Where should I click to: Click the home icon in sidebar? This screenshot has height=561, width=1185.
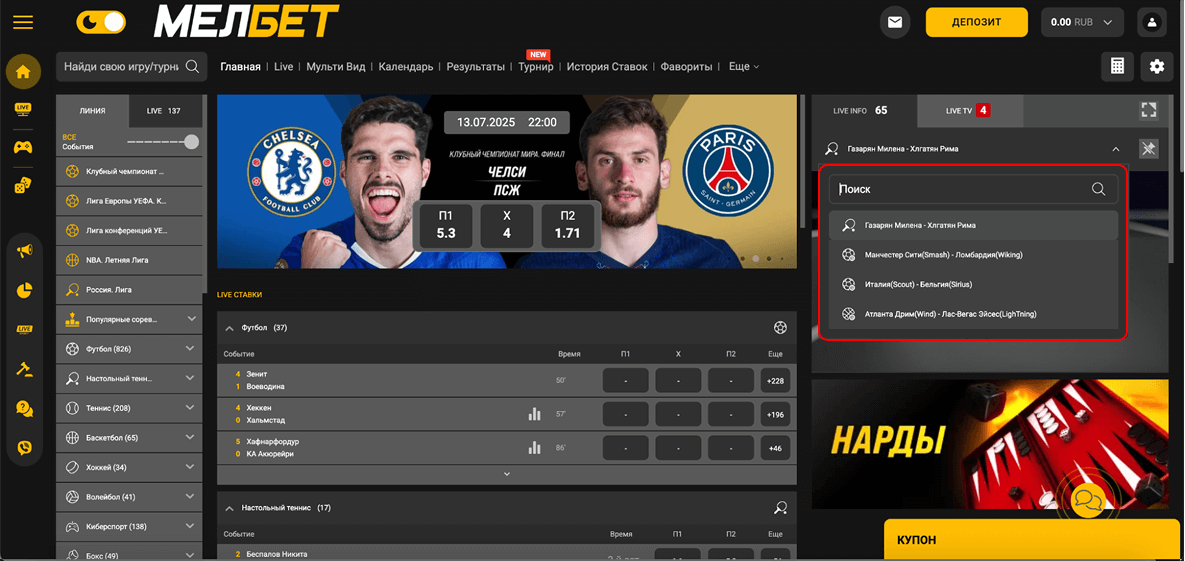coord(23,72)
